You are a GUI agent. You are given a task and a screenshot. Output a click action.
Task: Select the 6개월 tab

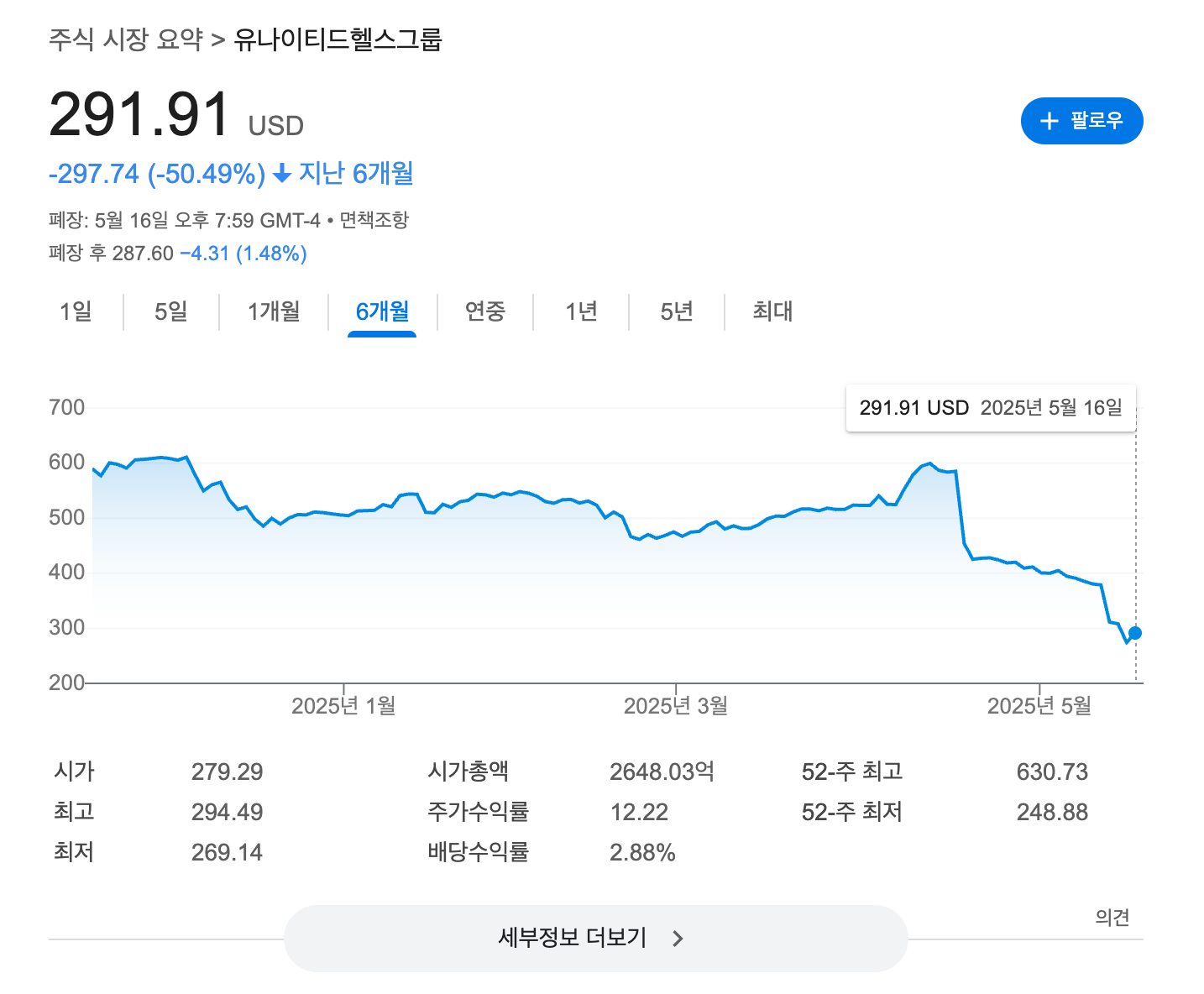382,311
